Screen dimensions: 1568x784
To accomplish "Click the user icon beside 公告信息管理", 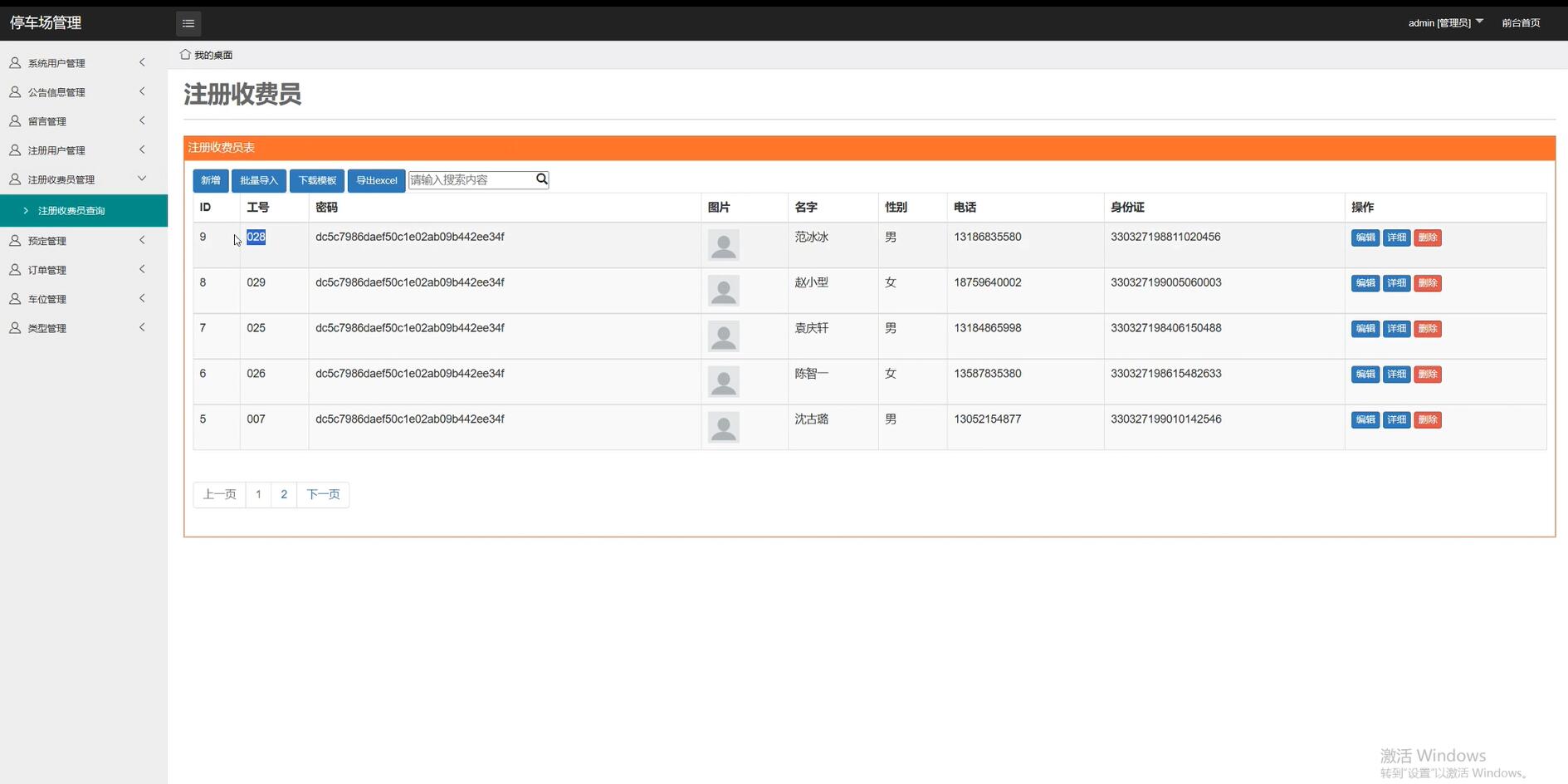I will point(15,92).
